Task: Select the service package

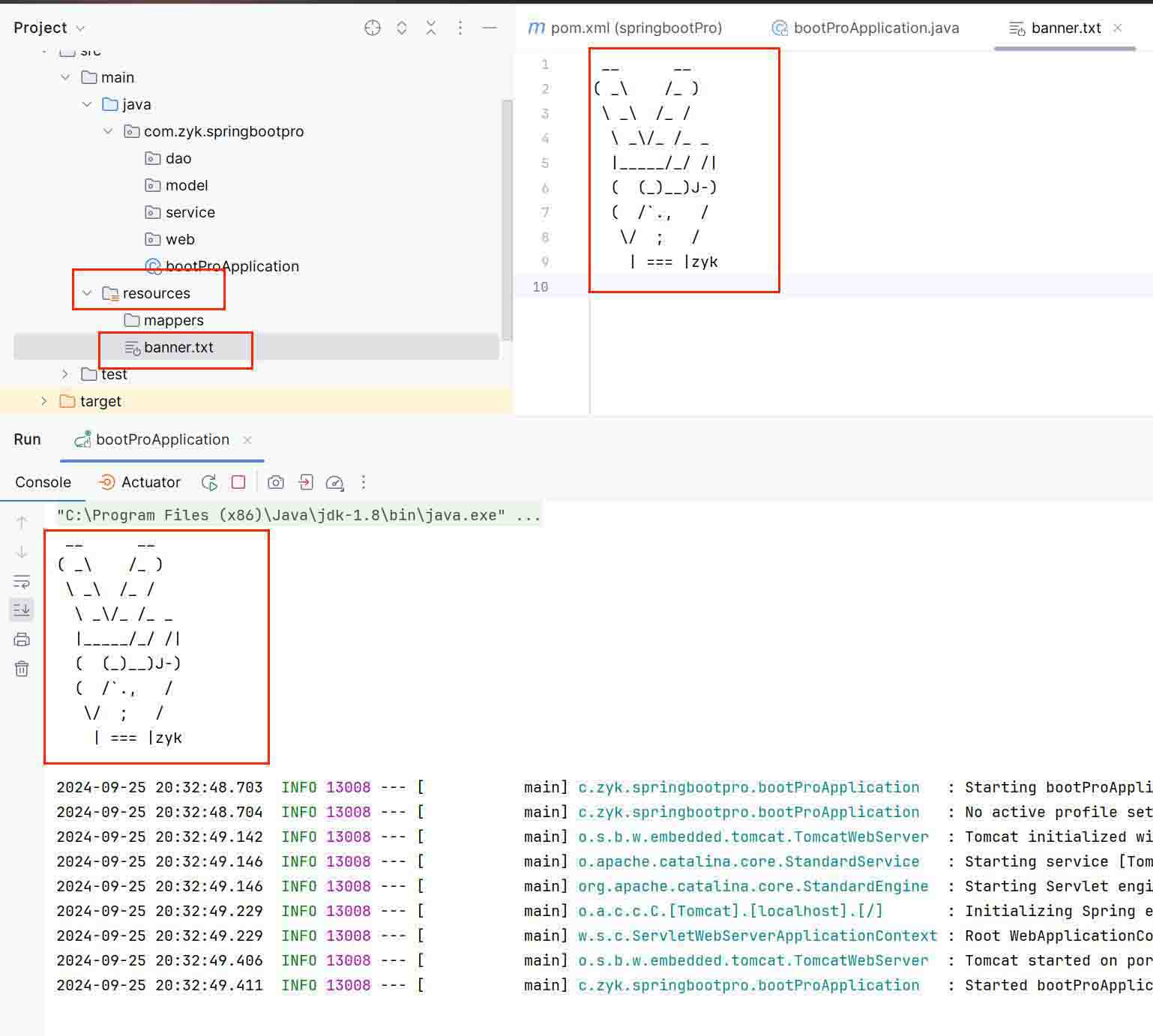Action: point(180,212)
